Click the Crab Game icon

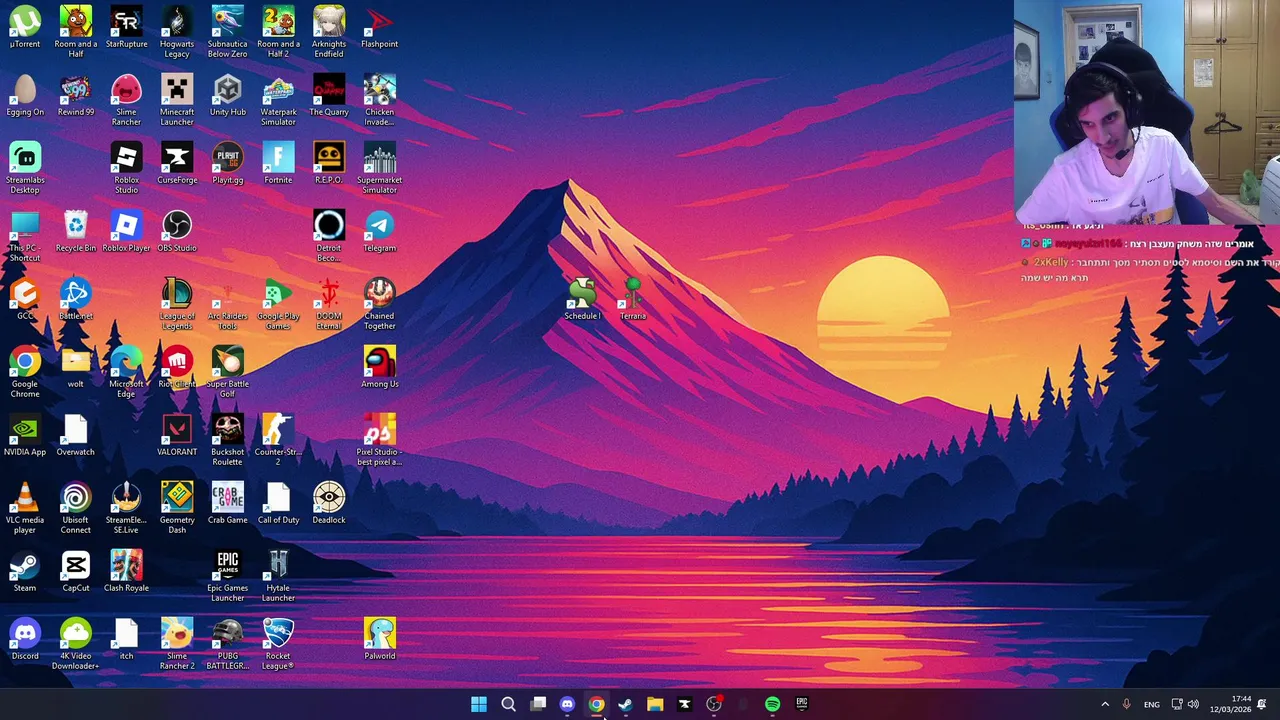[227, 503]
